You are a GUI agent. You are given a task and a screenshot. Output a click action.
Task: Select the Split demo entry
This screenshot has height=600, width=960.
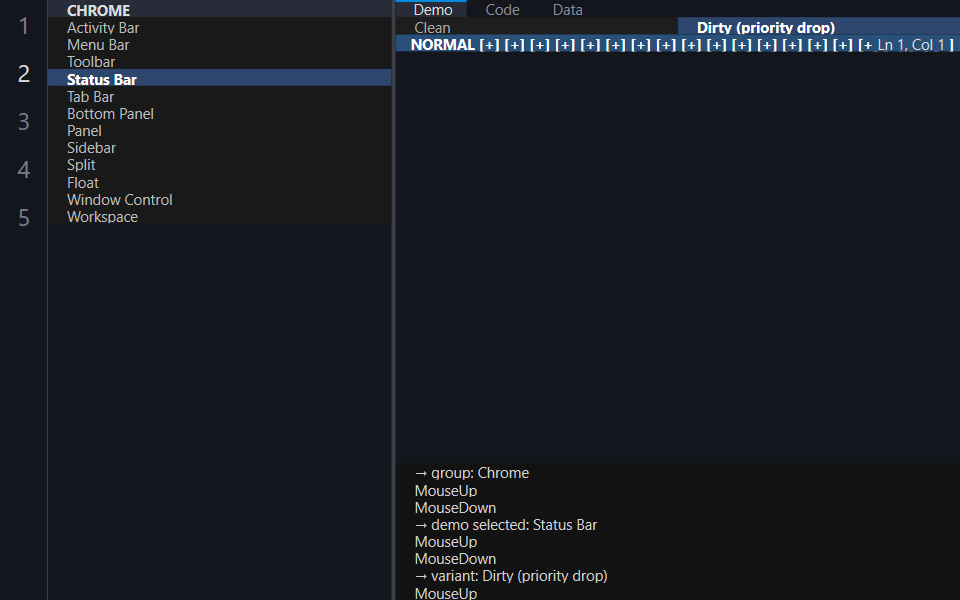219,165
